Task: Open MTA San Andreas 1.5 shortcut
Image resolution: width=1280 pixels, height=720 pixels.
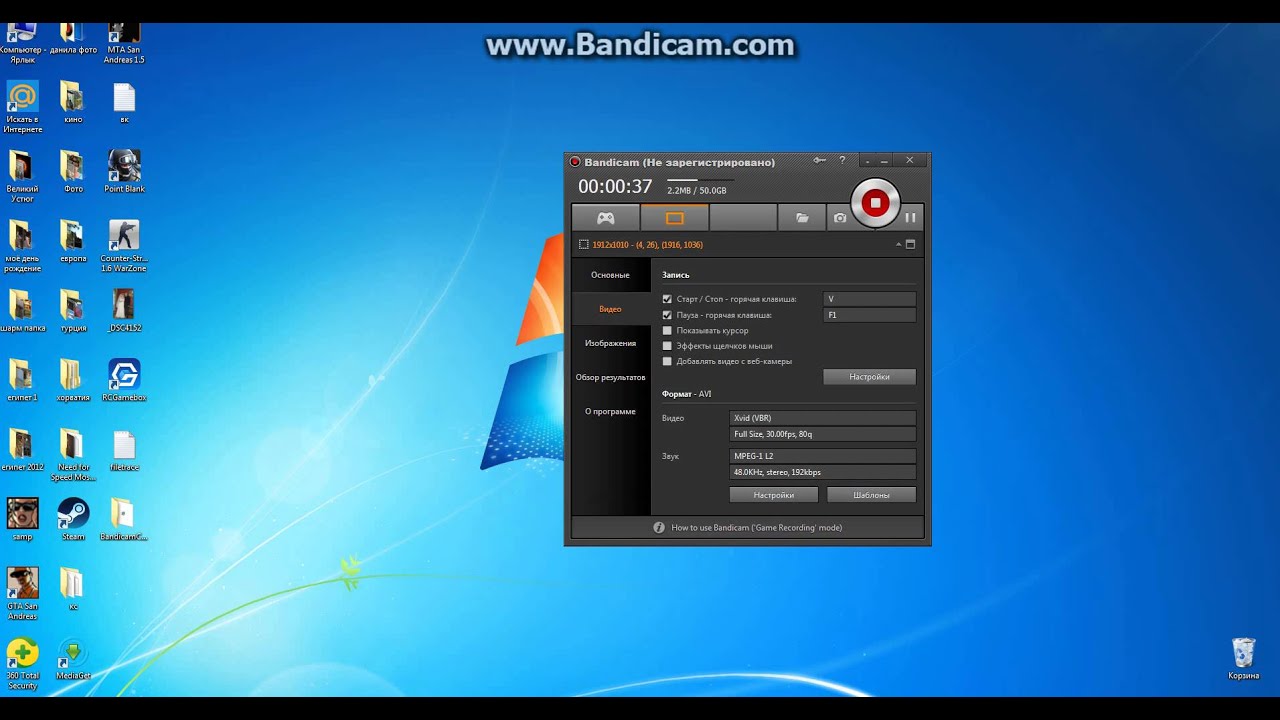Action: tap(124, 42)
